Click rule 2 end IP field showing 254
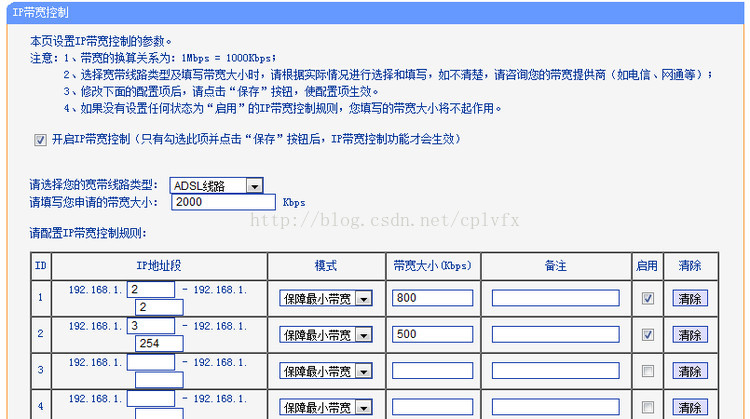Viewport: 750px width, 419px height. click(159, 343)
